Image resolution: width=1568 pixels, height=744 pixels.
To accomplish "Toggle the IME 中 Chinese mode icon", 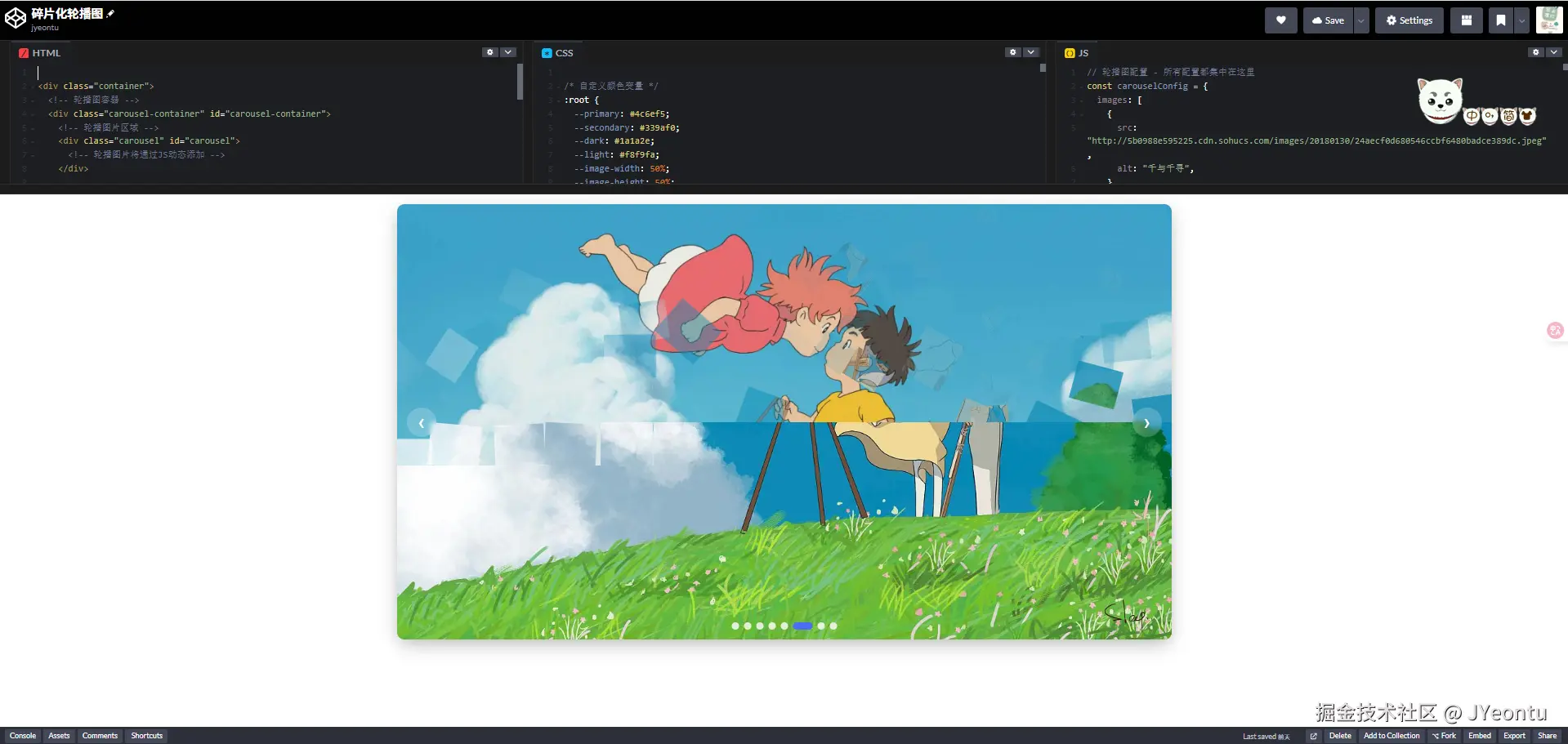I will click(1472, 116).
